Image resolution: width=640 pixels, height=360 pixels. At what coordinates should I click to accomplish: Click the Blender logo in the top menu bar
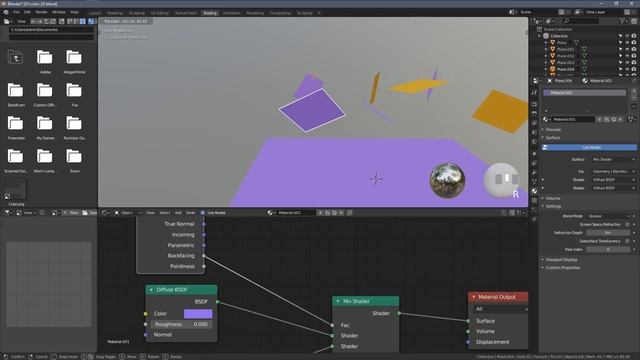(6, 12)
